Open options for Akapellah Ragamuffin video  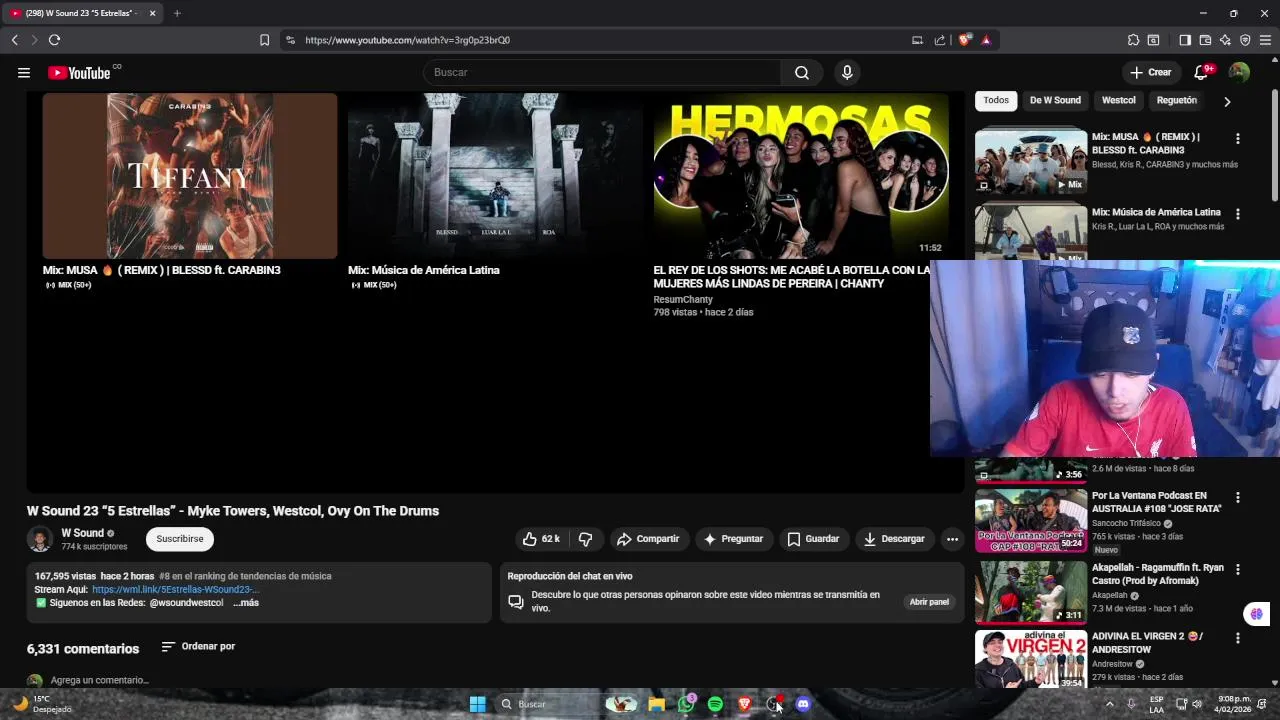(1237, 569)
